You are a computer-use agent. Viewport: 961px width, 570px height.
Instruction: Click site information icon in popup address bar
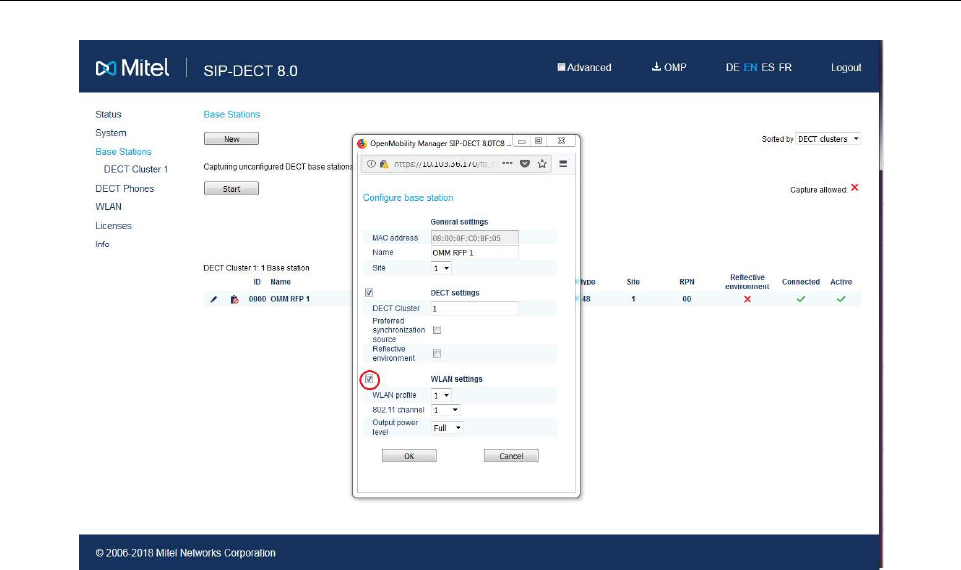[371, 164]
